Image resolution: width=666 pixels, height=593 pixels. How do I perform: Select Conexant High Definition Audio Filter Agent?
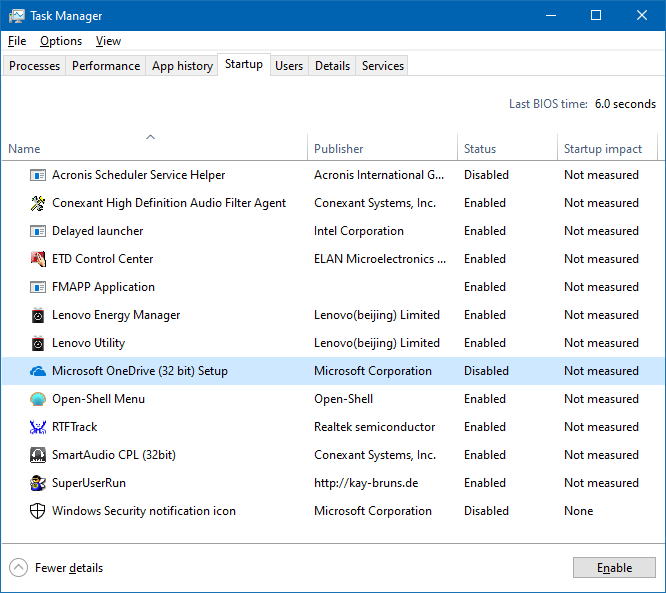point(169,203)
